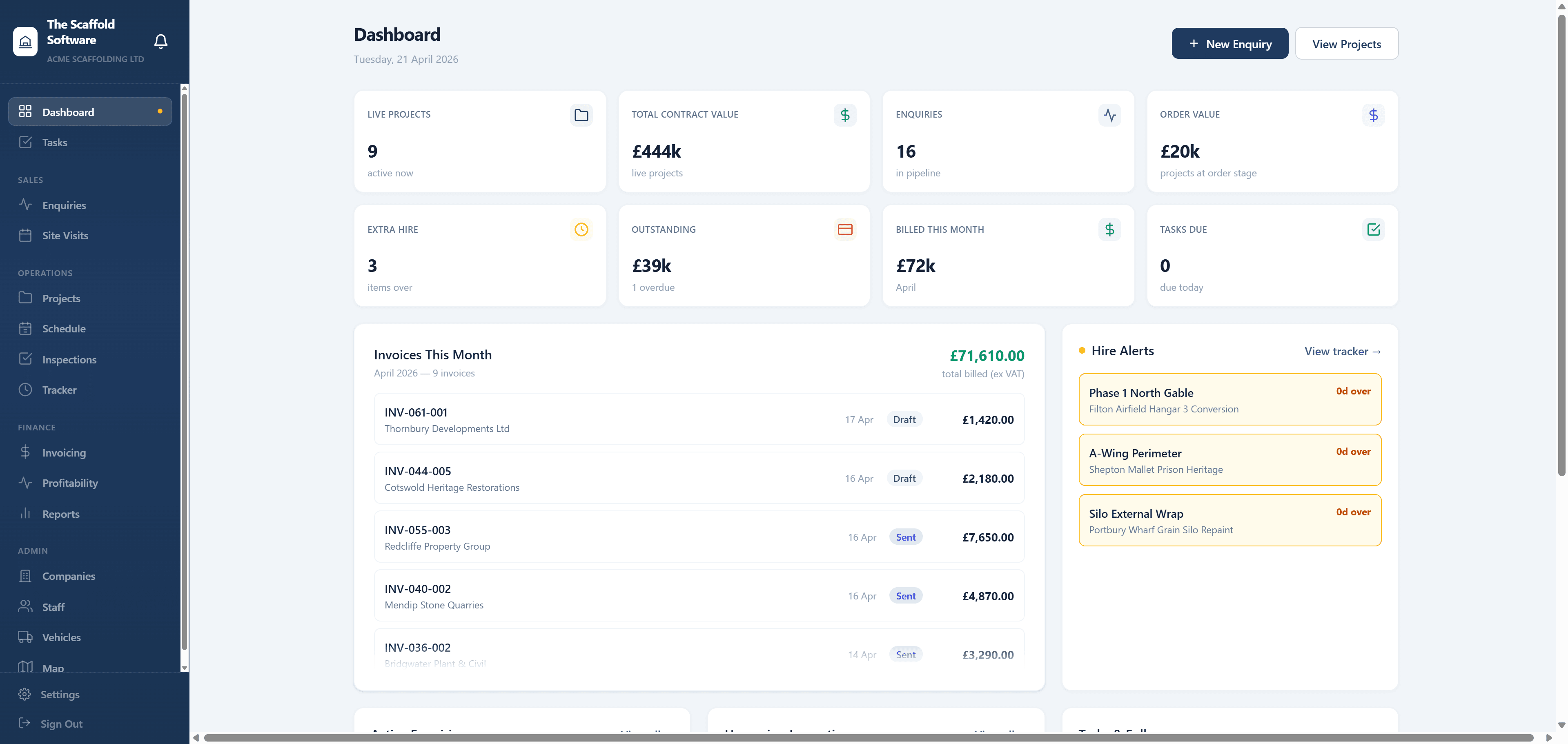Click dollar icon on Total Contract Value card
1568x744 pixels.
(x=845, y=115)
